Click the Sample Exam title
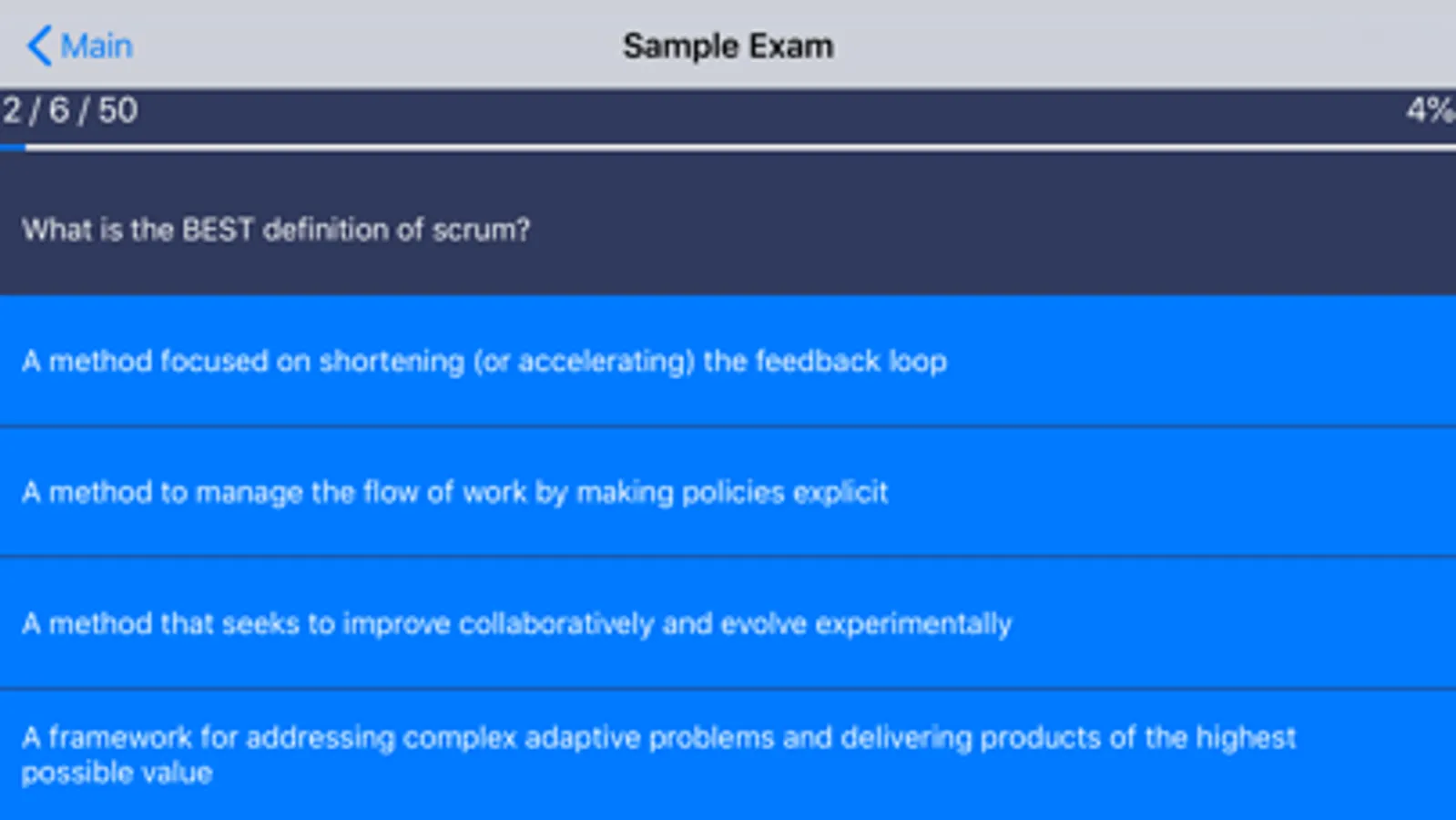1456x820 pixels. coord(728,46)
